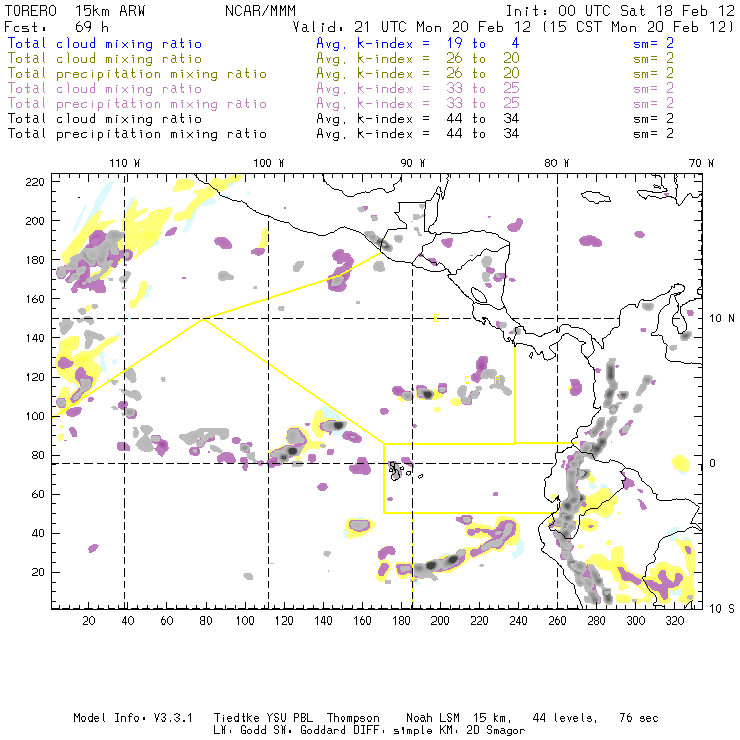Select the 'Fcst: 69 h' forecast label
This screenshot has width=740, height=740.
[56, 27]
